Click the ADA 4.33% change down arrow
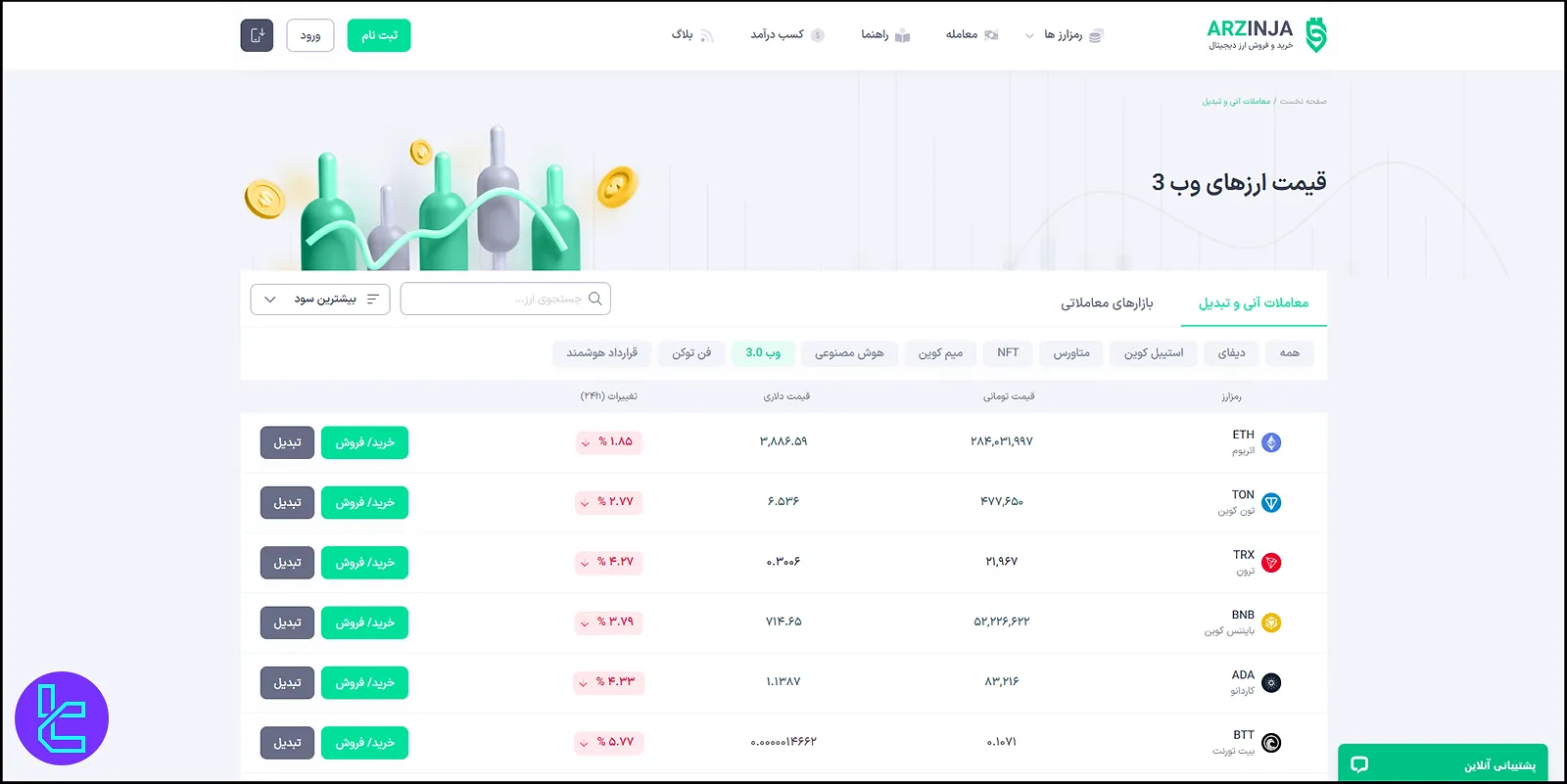Image resolution: width=1567 pixels, height=784 pixels. 584,683
